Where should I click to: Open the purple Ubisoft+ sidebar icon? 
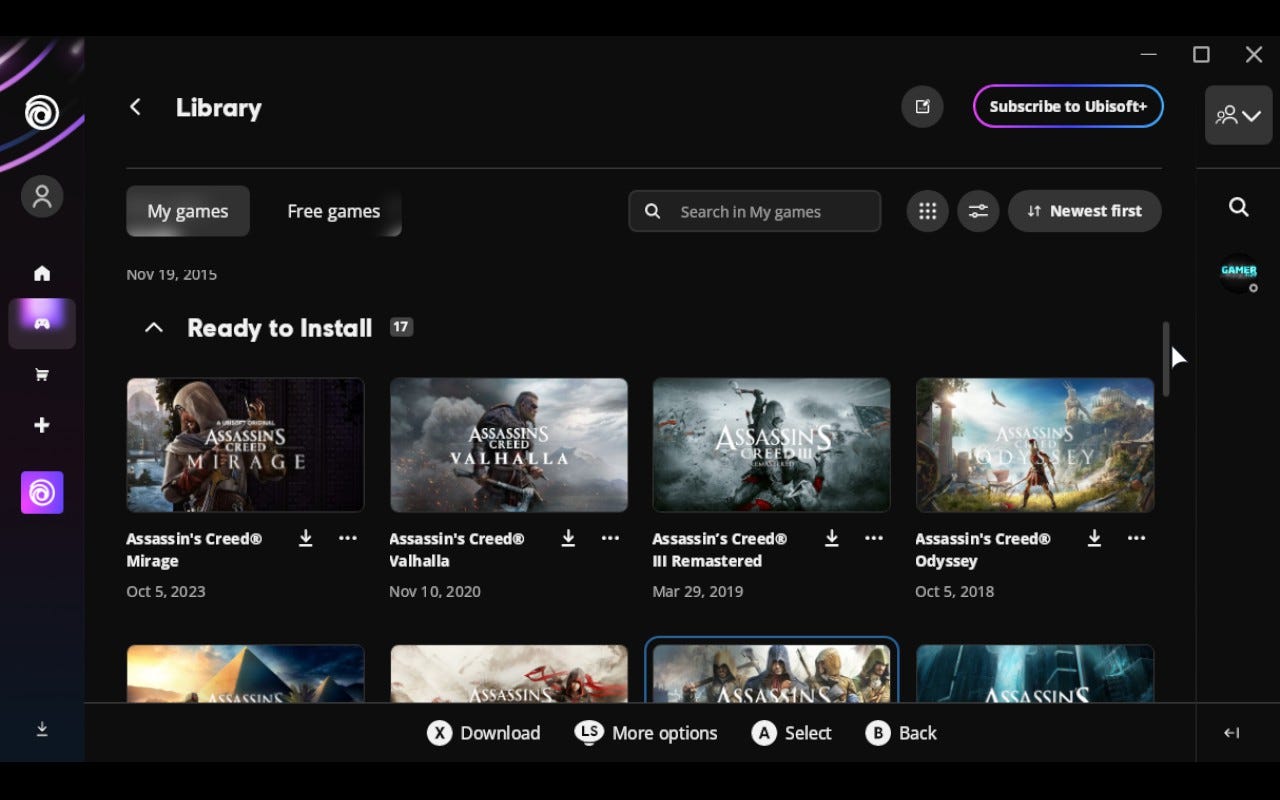coord(42,493)
